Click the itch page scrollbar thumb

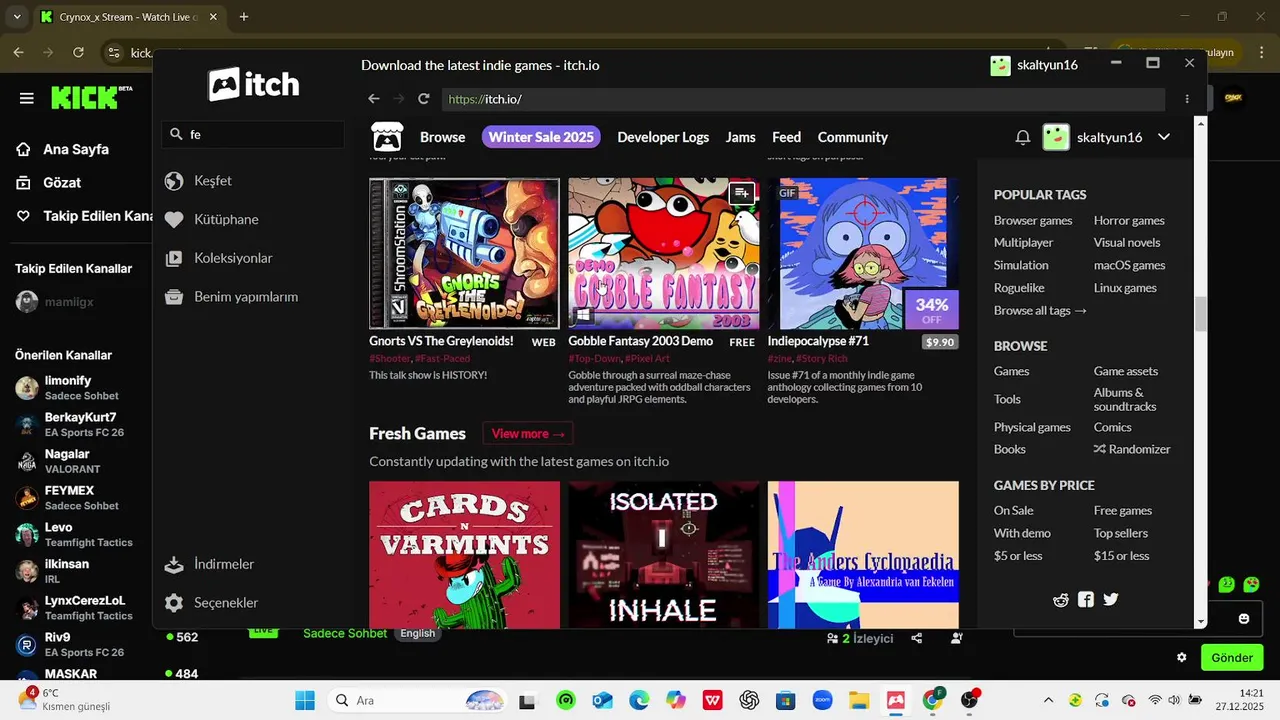pos(1201,314)
